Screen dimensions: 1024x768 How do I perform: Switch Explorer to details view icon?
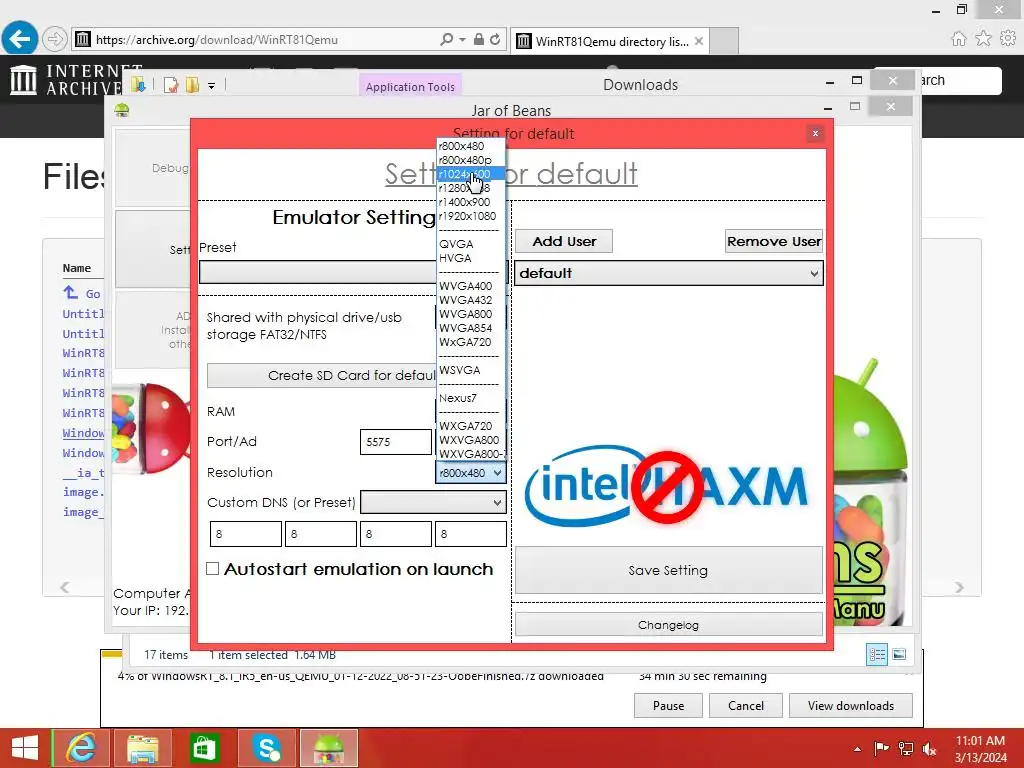[876, 654]
